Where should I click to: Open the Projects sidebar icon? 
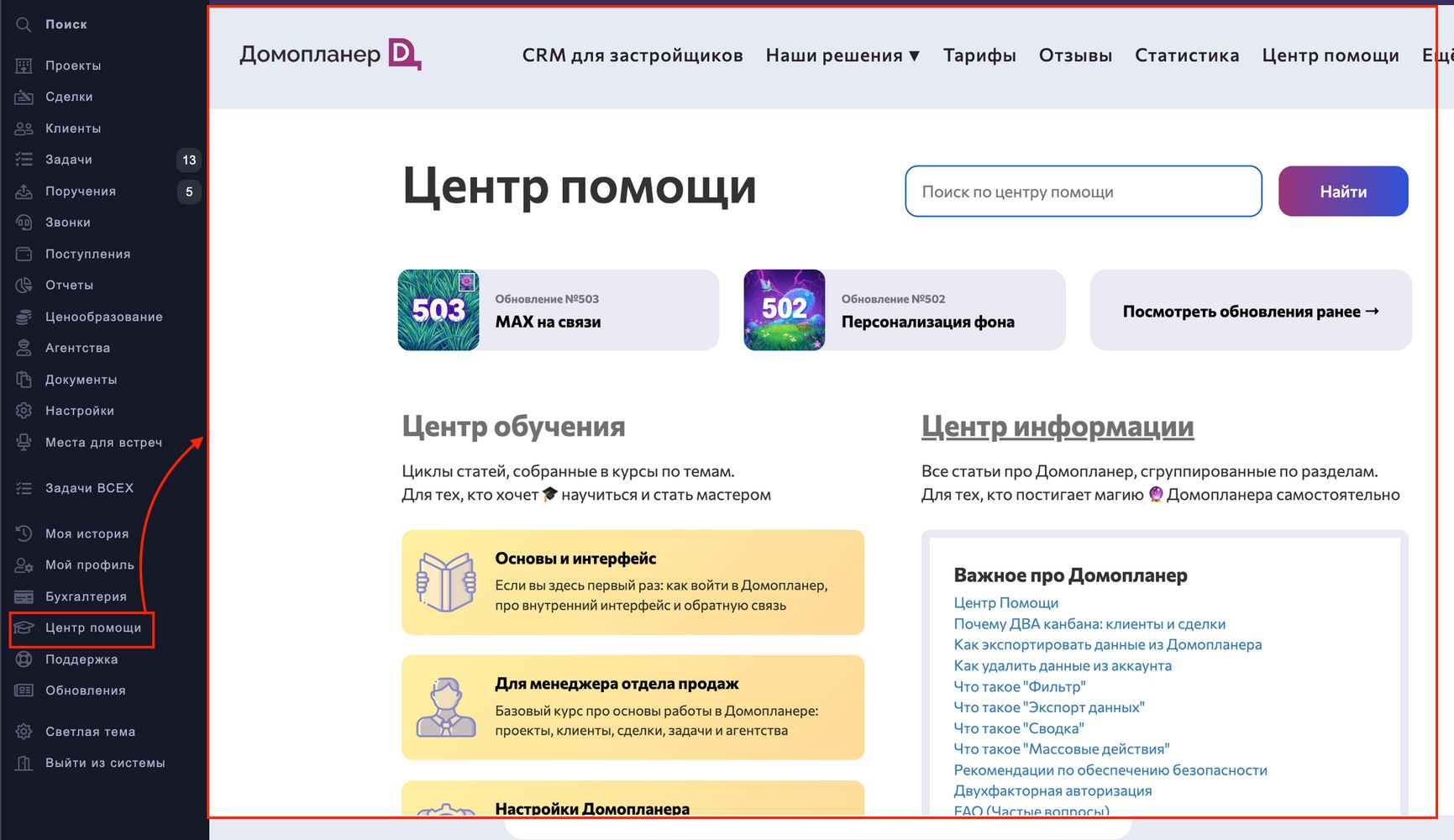click(24, 66)
